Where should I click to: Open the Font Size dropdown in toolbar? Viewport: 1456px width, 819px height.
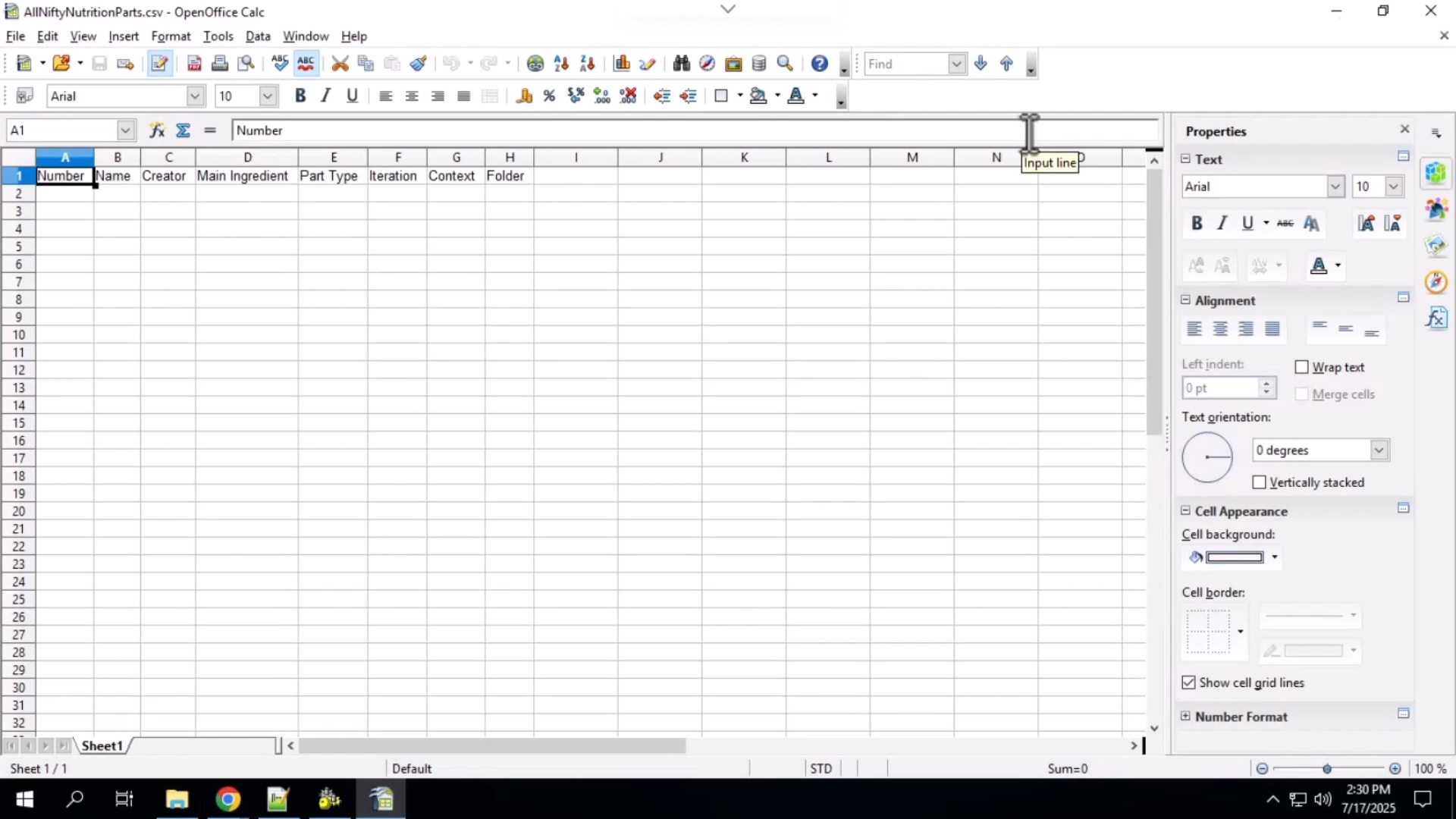(x=267, y=96)
